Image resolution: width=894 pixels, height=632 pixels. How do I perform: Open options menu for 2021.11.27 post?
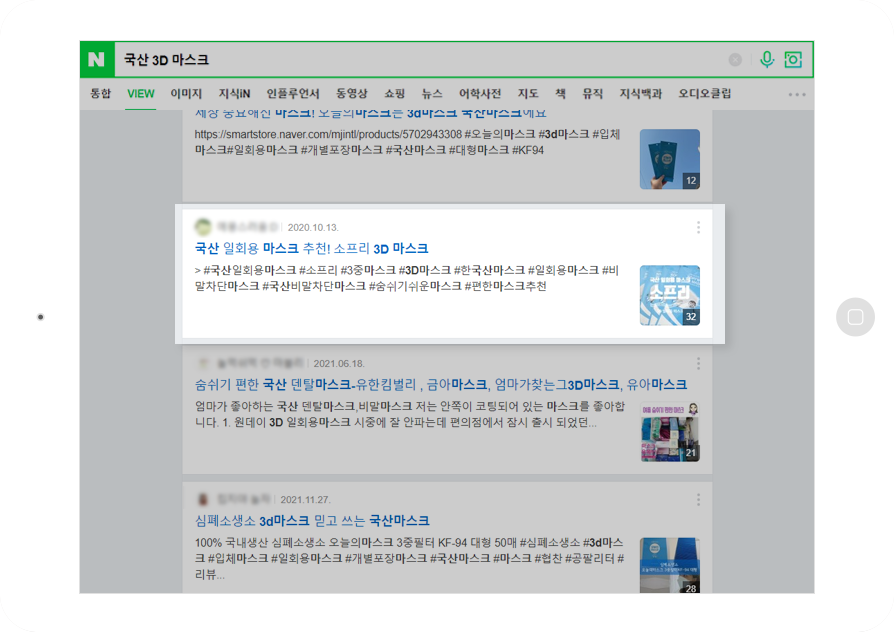tap(698, 500)
